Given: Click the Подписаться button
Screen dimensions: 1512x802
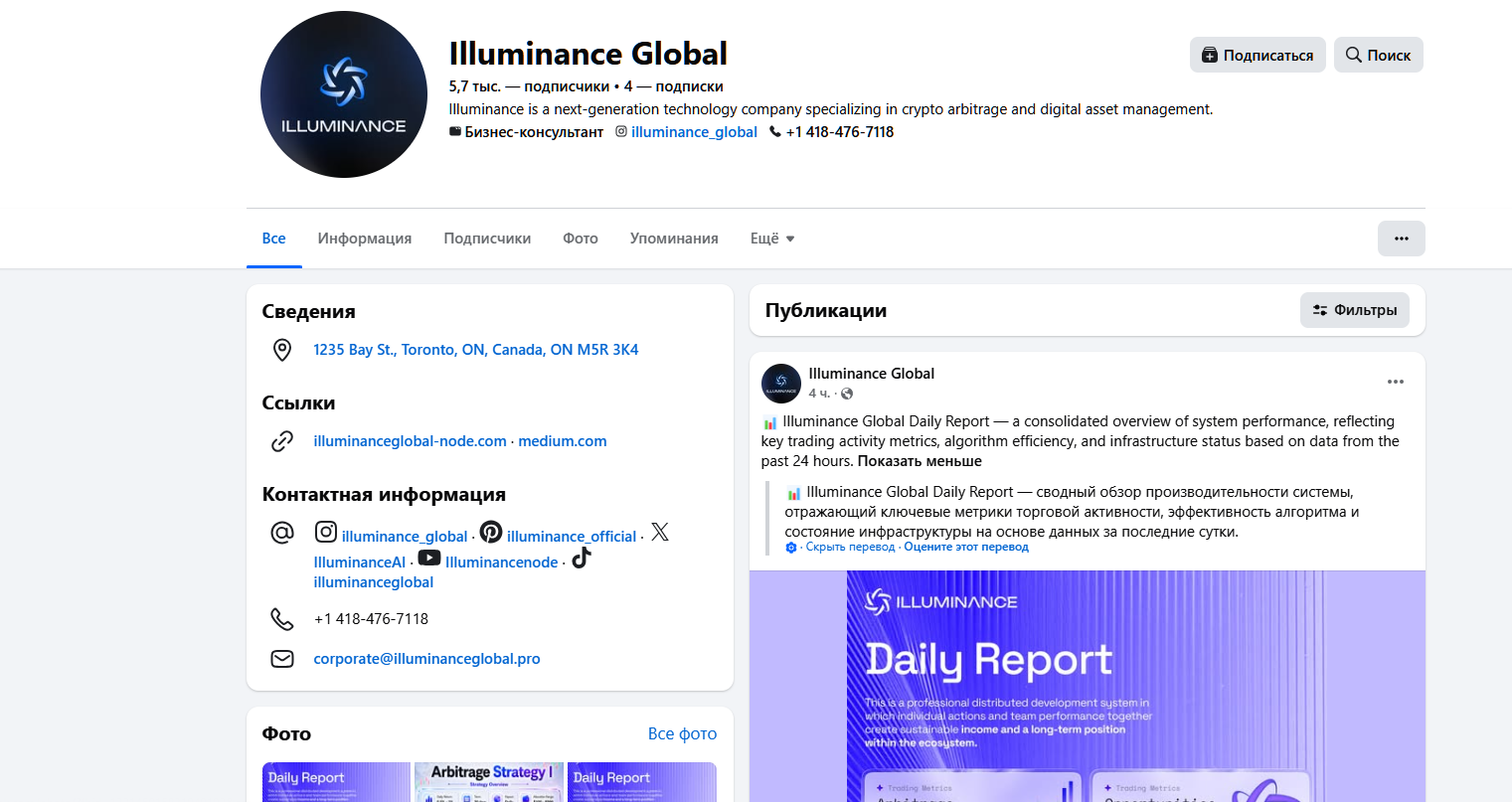Looking at the screenshot, I should 1258,55.
